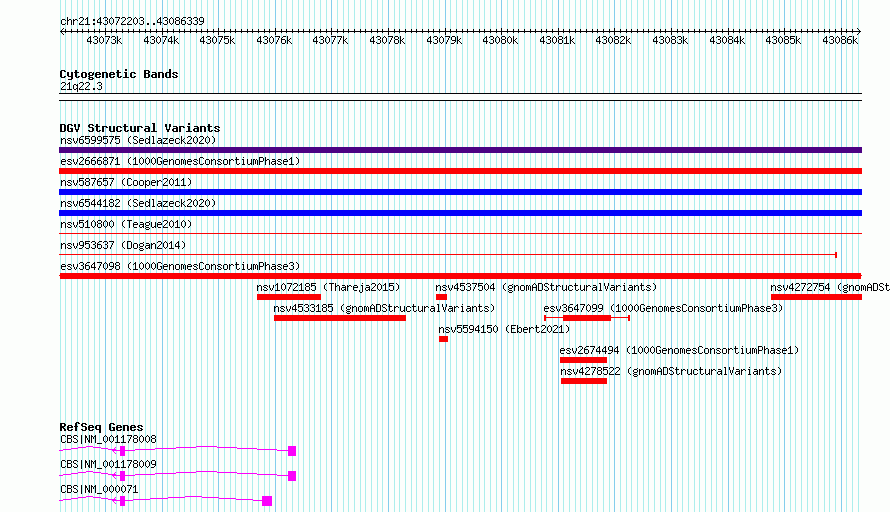Click the thin red nsv953637 variant line
This screenshot has height=512, width=890.
pos(448,255)
